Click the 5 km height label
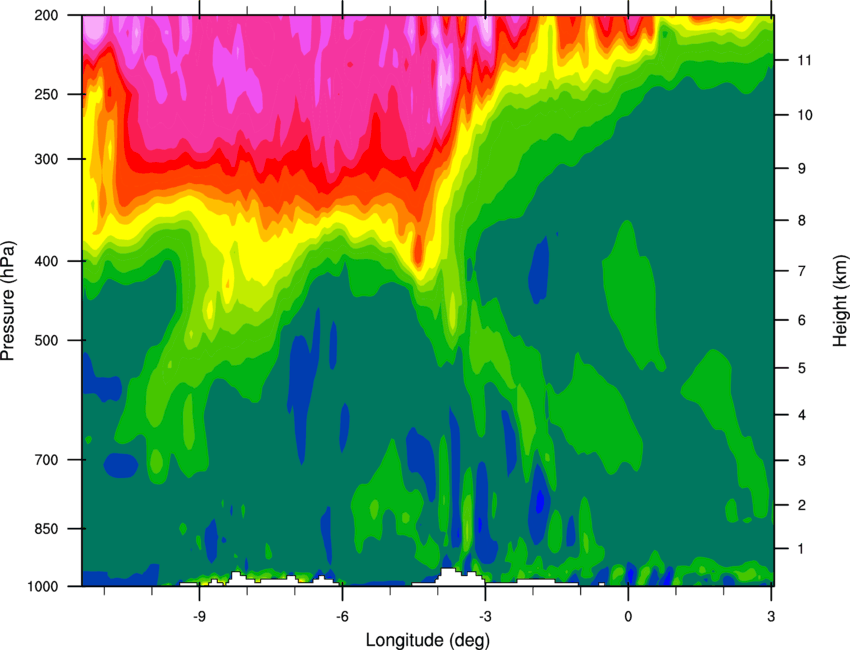The image size is (850, 650). tap(802, 368)
